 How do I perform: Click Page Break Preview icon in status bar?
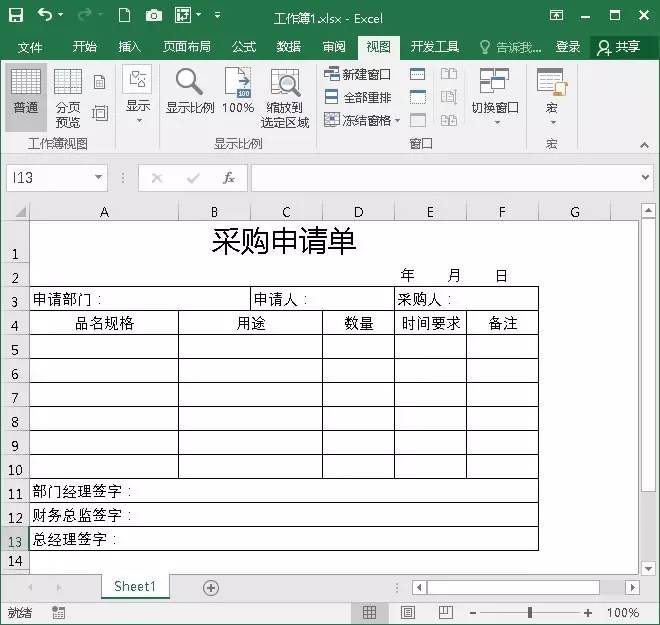(x=445, y=612)
